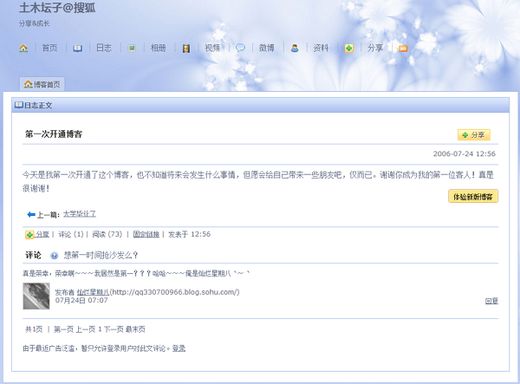Open the 首页 menu item
This screenshot has width=520, height=384.
coord(50,48)
